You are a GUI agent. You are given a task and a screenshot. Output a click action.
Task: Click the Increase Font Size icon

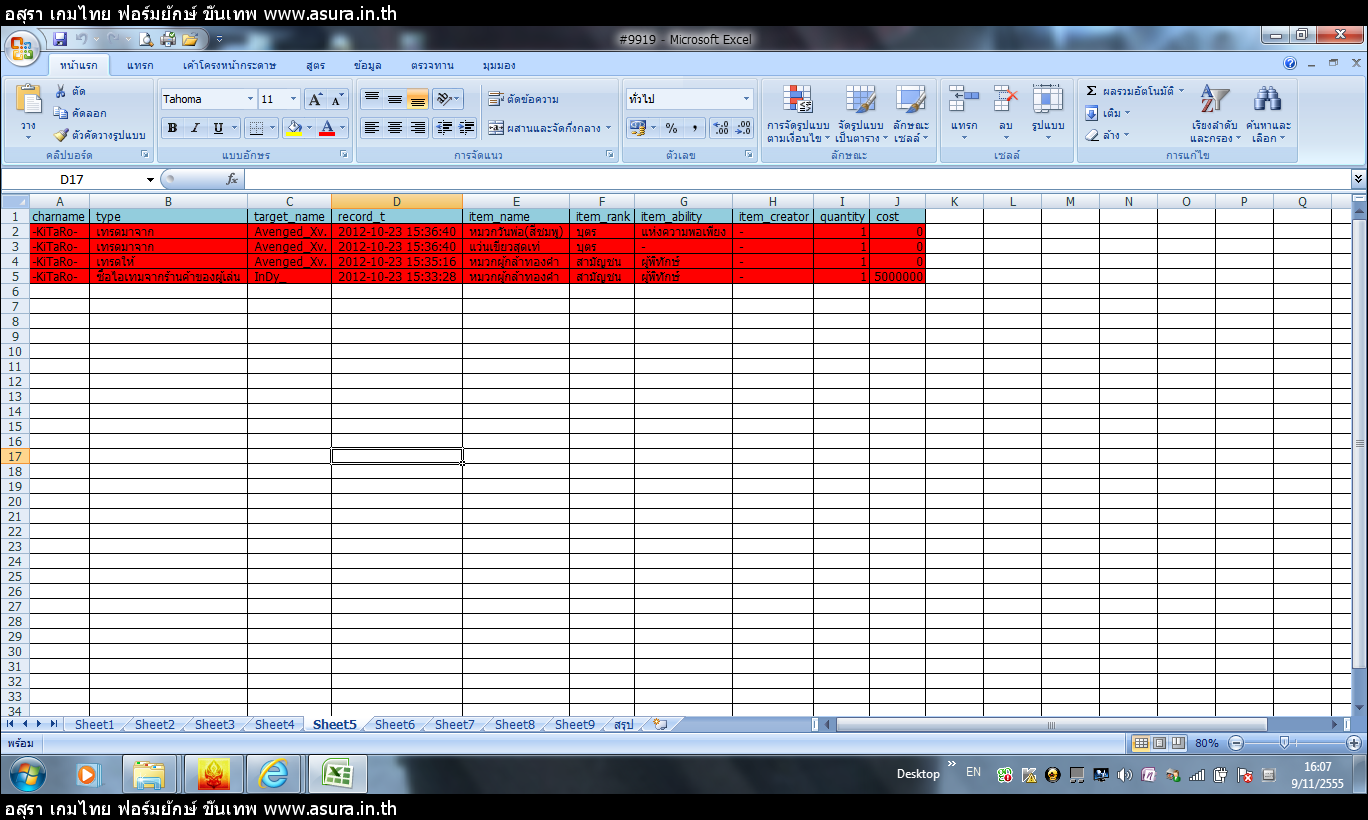click(315, 99)
